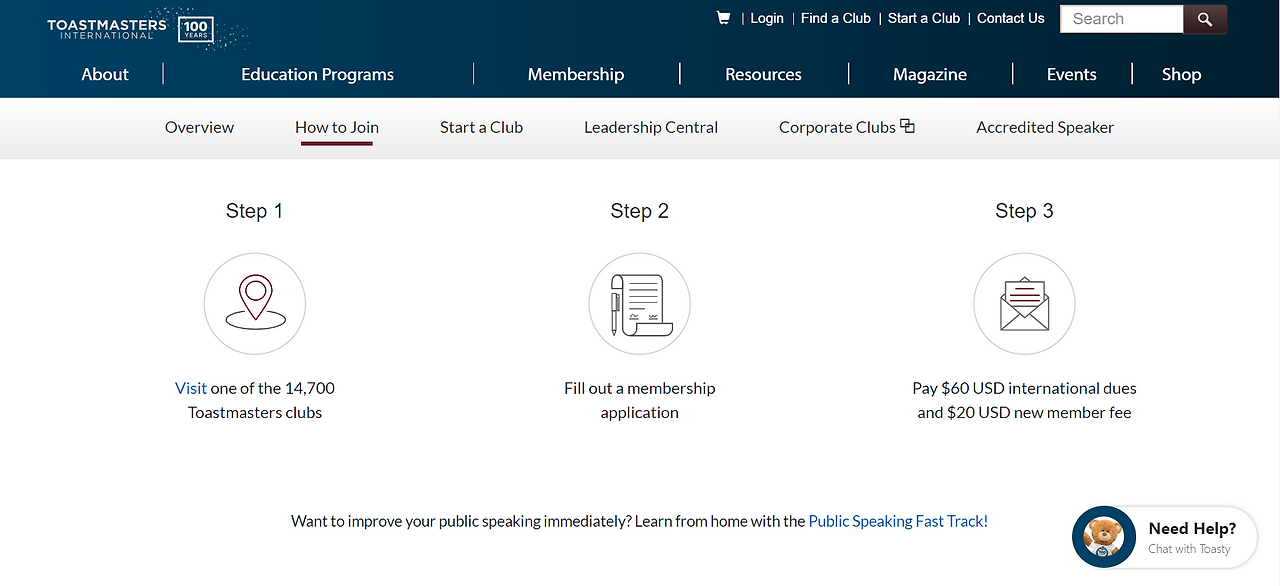Screen dimensions: 1280x586
Task: Open the Events menu
Action: coord(1072,74)
